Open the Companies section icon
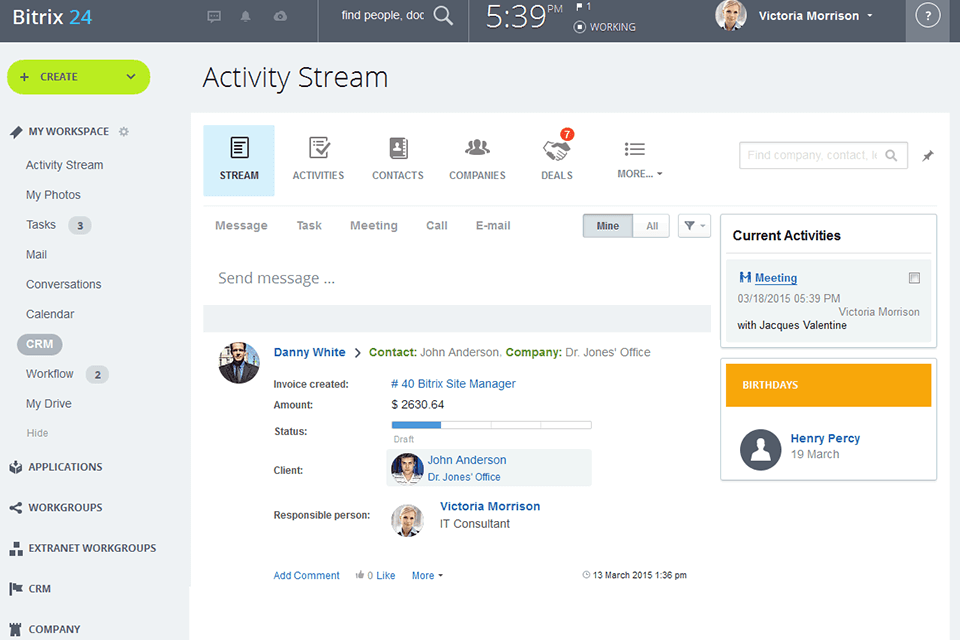Image resolution: width=960 pixels, height=640 pixels. point(478,148)
